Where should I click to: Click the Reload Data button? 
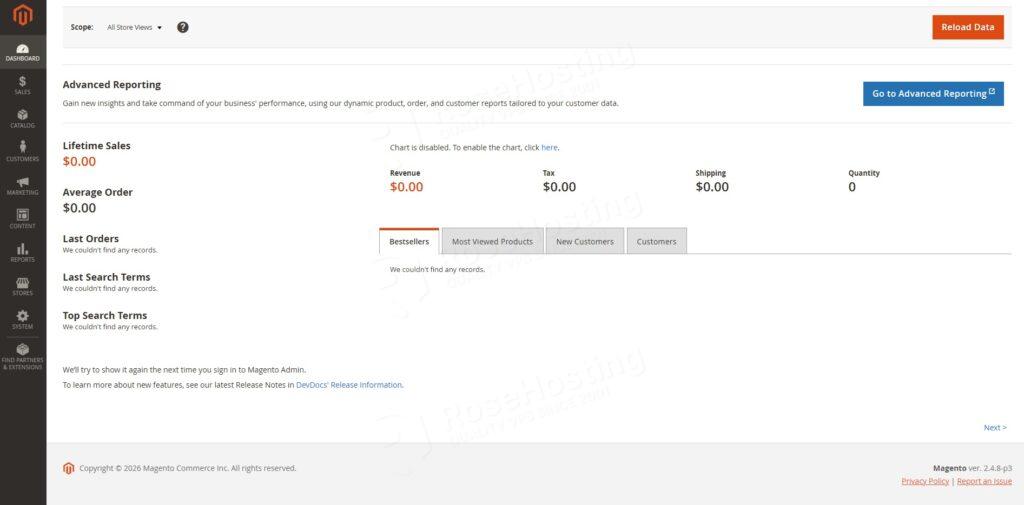click(x=968, y=27)
